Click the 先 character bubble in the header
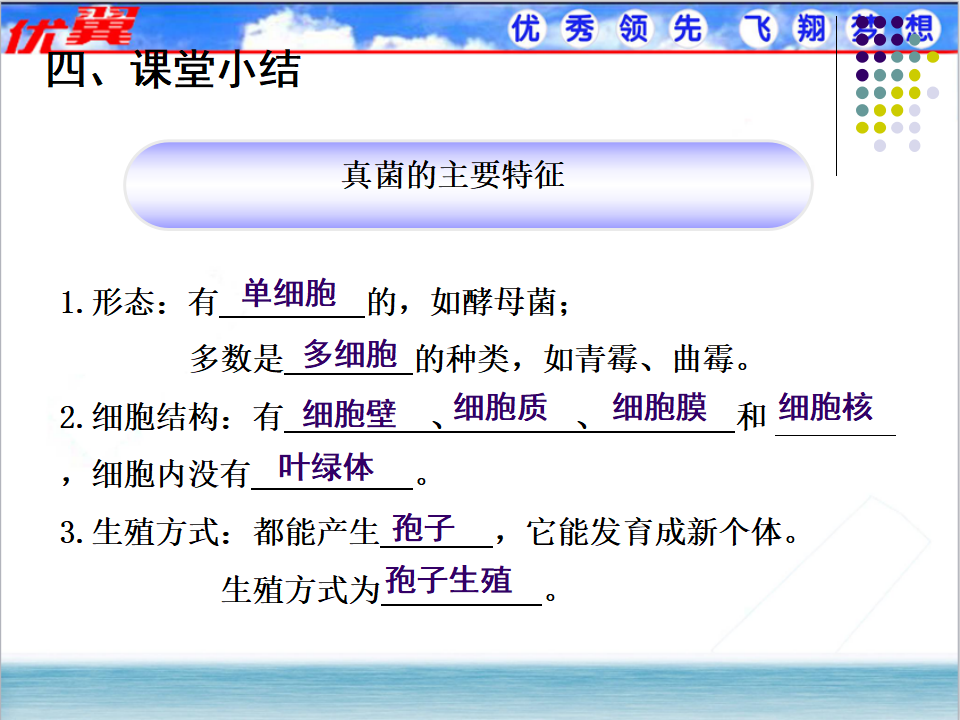 tap(688, 29)
